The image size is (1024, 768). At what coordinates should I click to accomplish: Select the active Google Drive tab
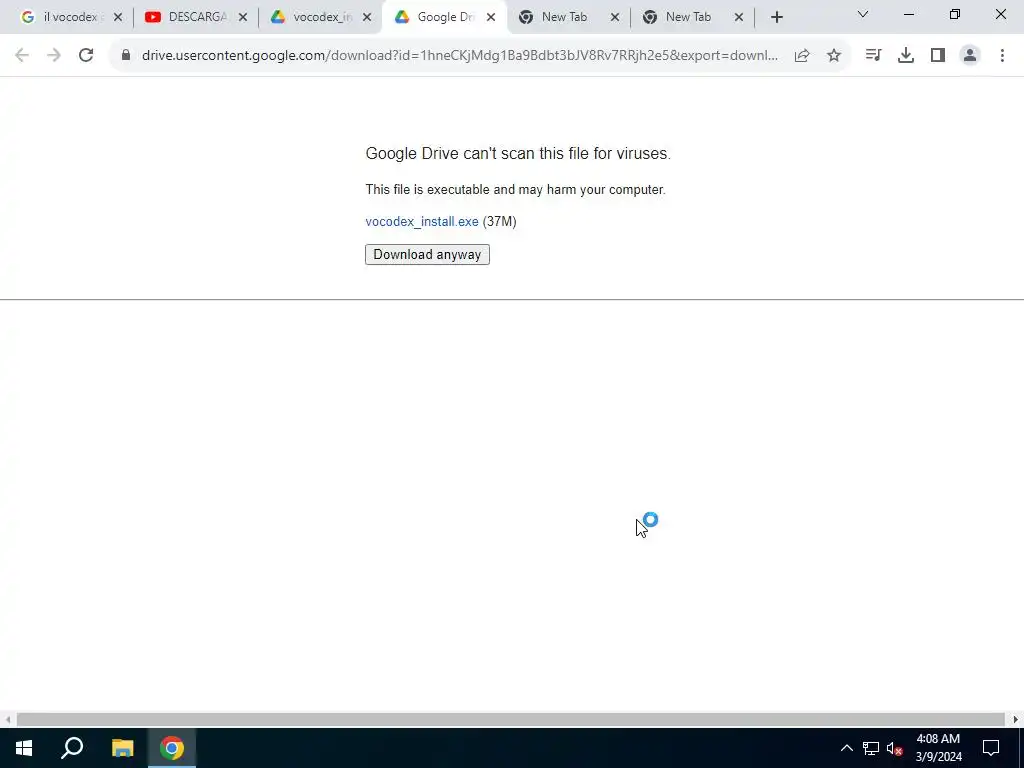438,17
